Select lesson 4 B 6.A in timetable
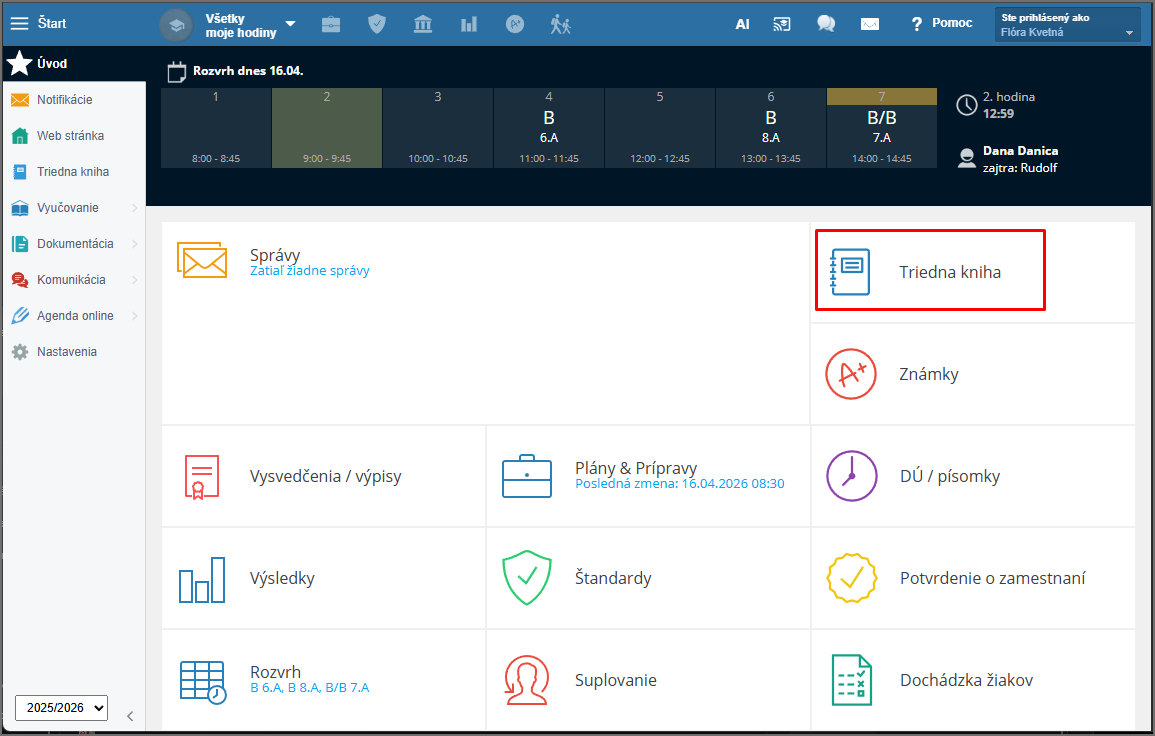The height and width of the screenshot is (736, 1155). click(548, 127)
